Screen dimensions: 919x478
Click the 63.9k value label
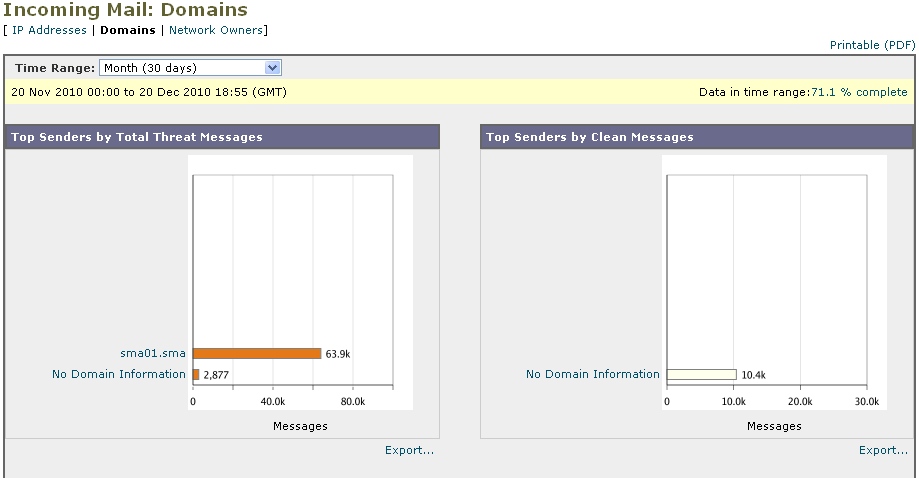tap(338, 354)
